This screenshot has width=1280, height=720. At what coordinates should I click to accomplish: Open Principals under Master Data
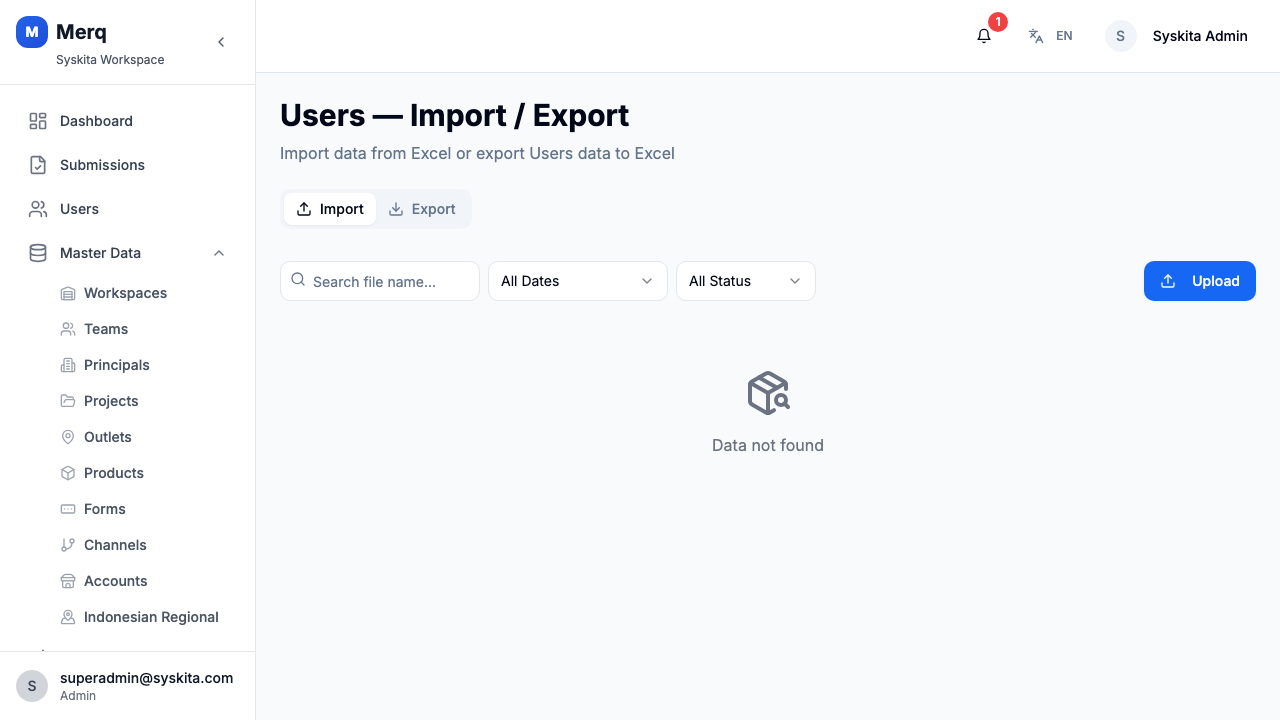(x=144, y=365)
